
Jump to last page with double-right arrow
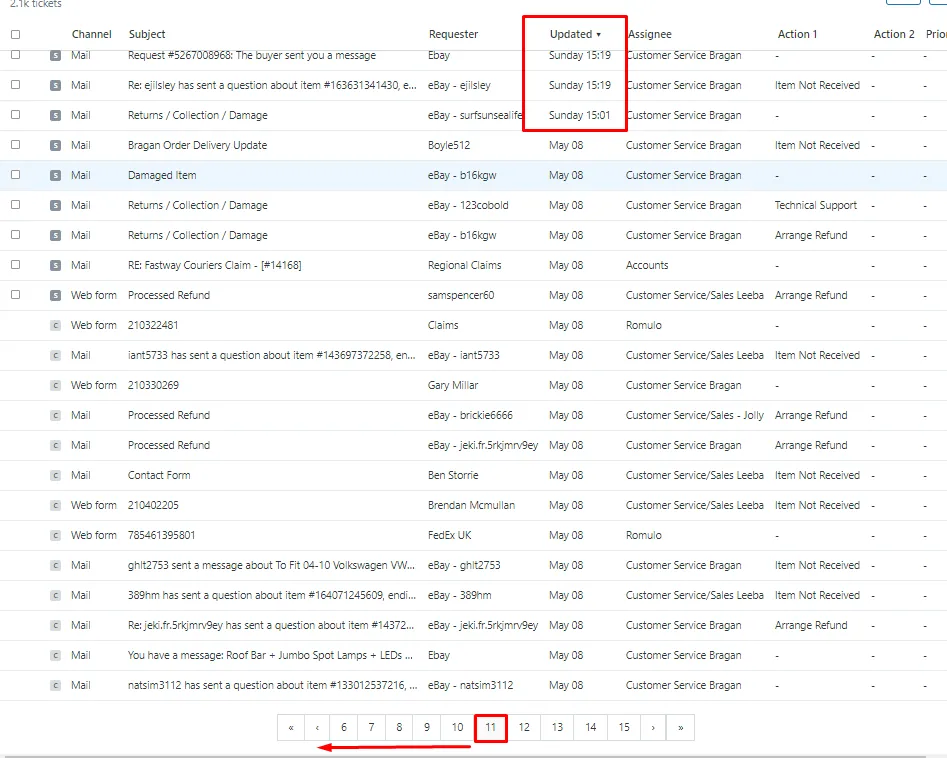click(681, 727)
